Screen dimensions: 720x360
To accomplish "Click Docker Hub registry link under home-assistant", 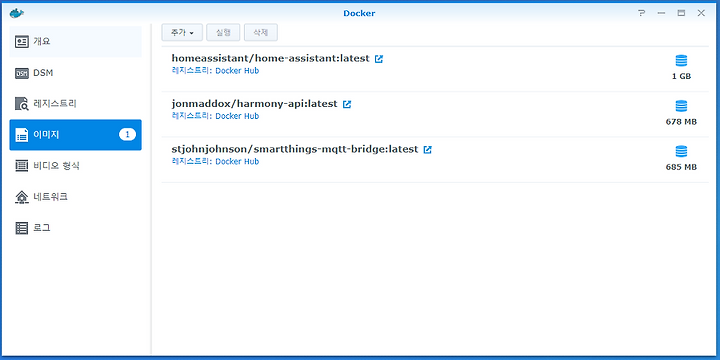I will (x=237, y=71).
